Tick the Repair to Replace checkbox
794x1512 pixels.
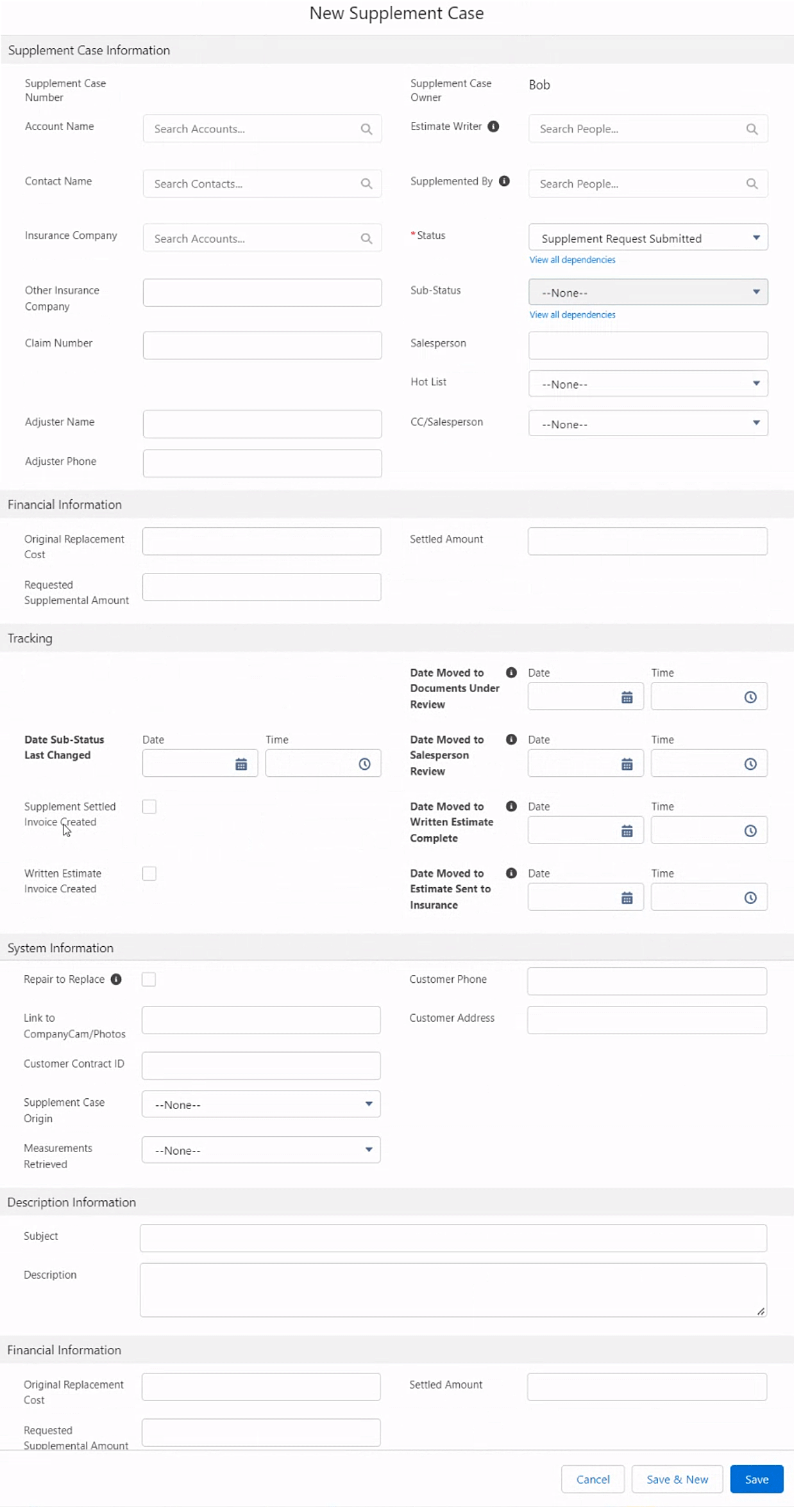click(x=149, y=979)
